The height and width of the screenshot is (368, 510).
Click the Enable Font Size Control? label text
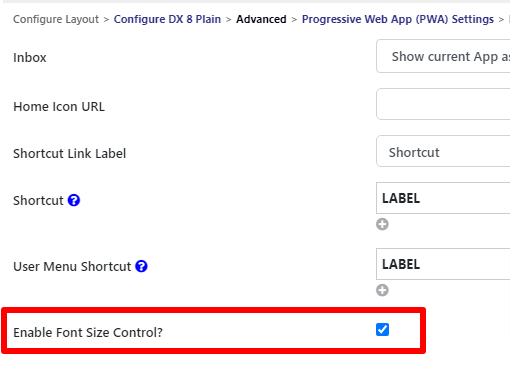coord(88,333)
